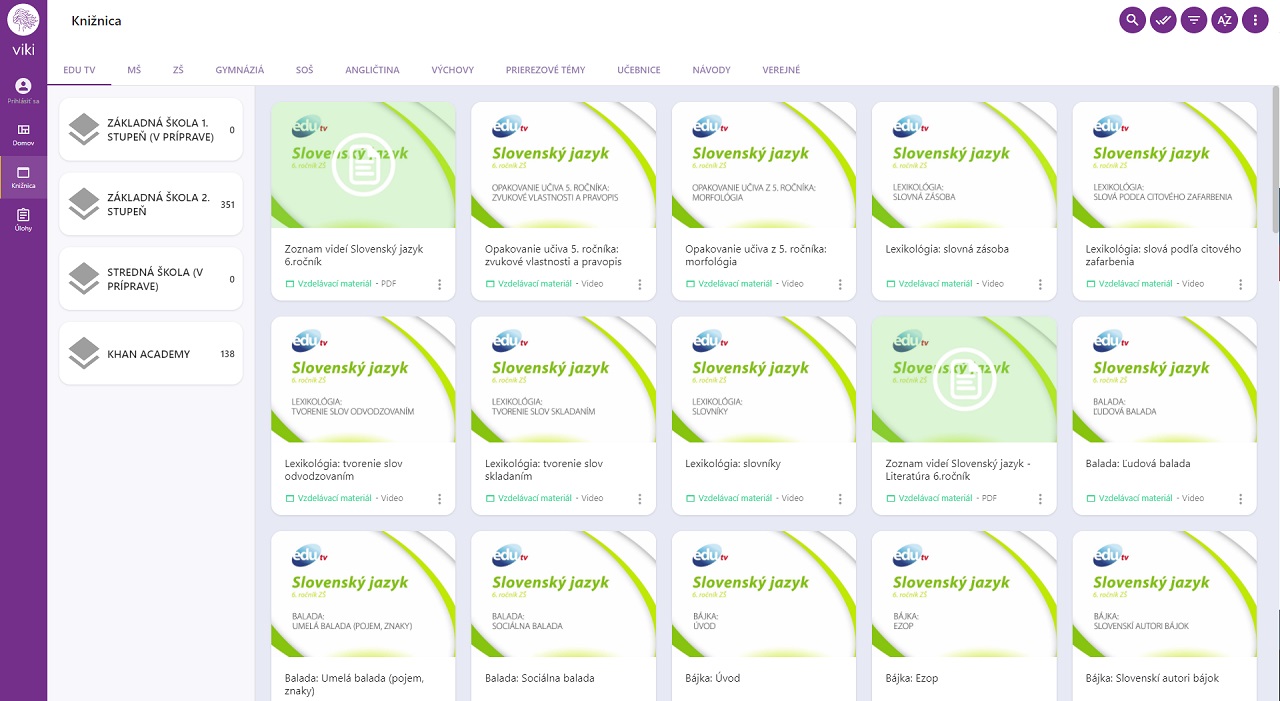Toggle the A-Z sort icon

[1224, 20]
